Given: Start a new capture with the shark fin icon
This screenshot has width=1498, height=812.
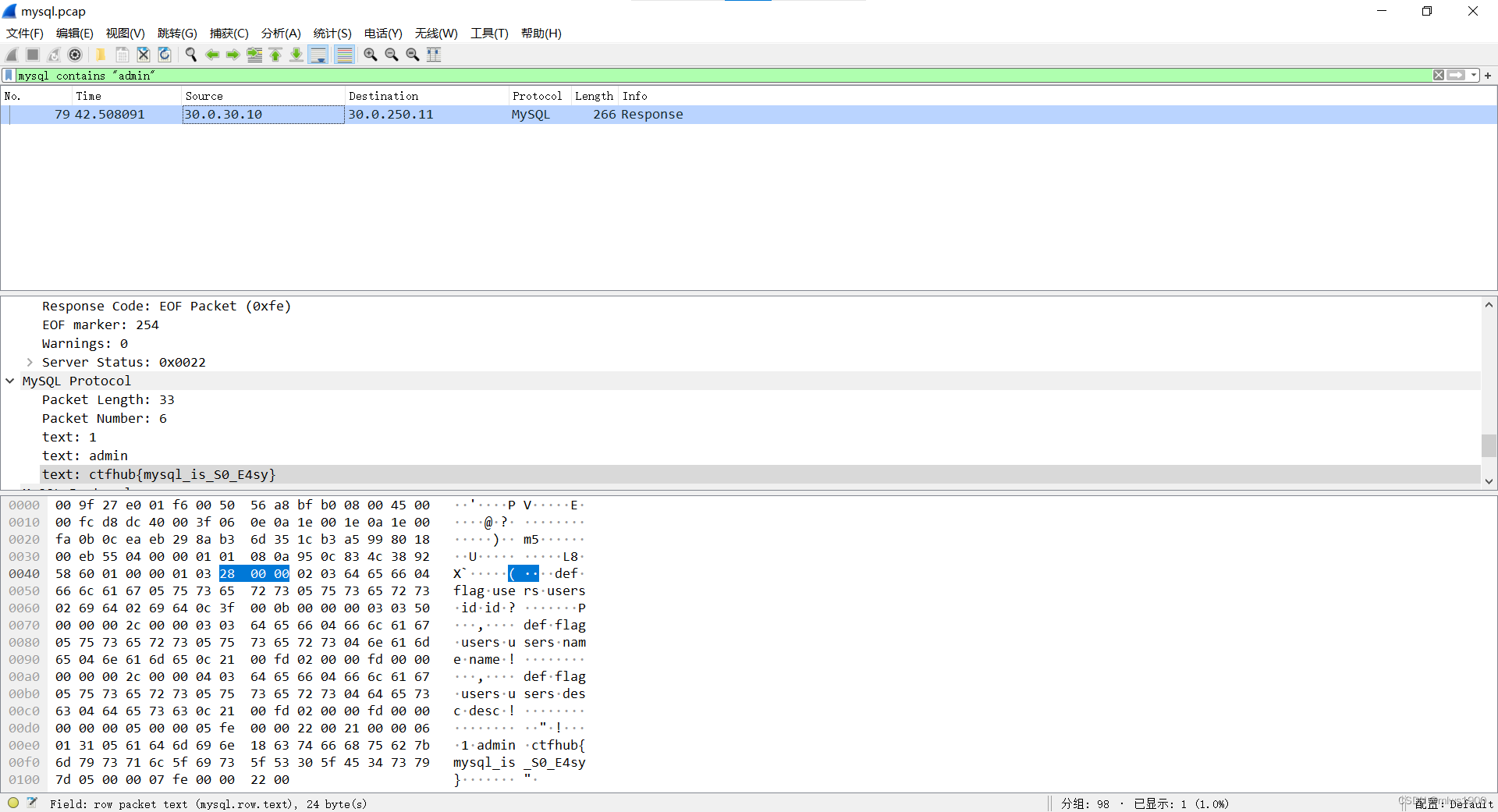Looking at the screenshot, I should click(11, 55).
